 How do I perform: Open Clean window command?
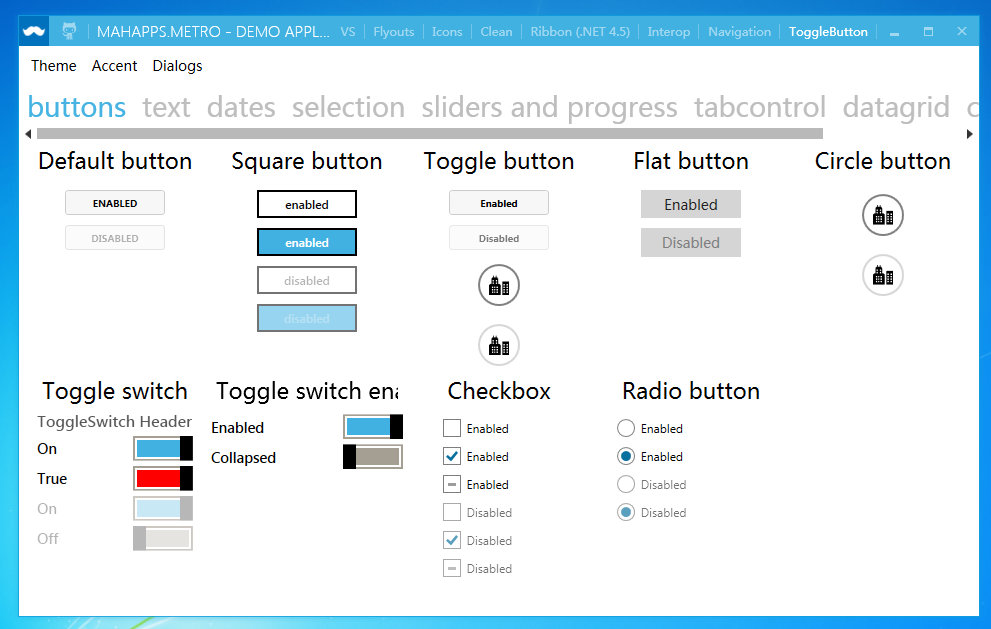(496, 32)
